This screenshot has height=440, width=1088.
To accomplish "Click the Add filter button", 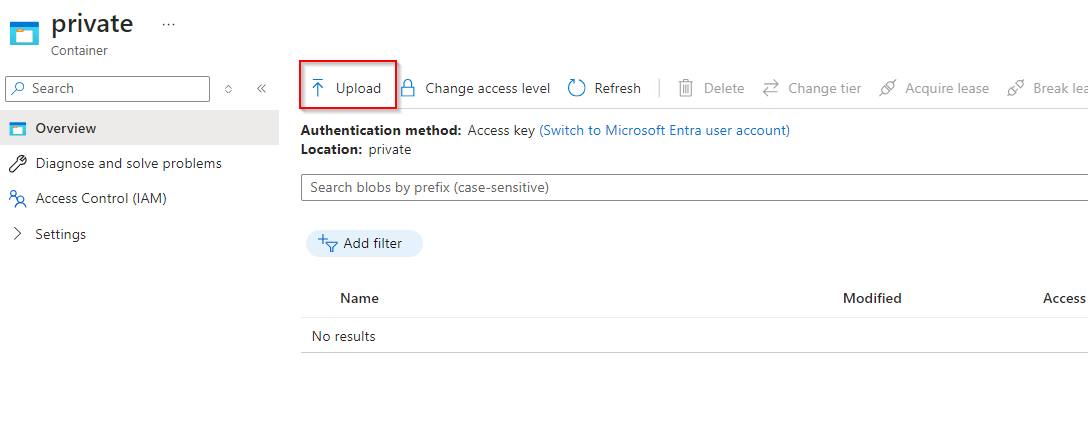I will 365,243.
